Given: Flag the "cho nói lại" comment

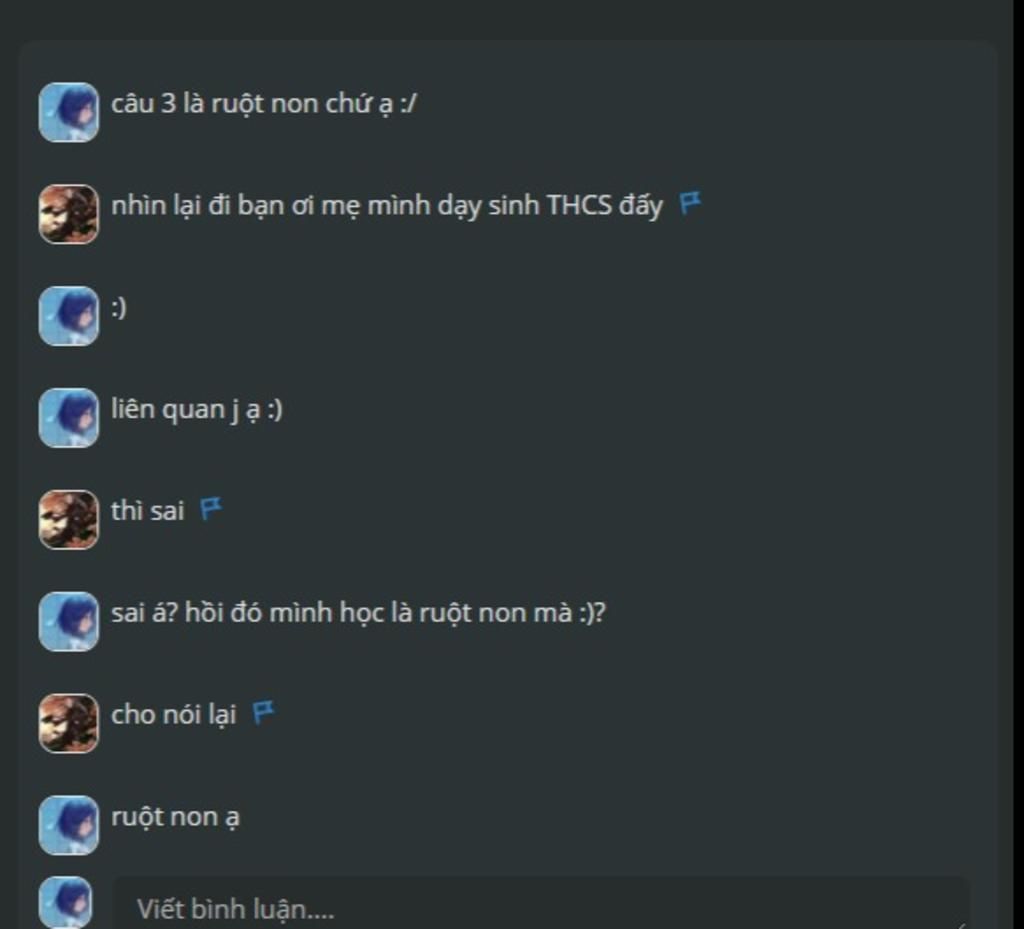Looking at the screenshot, I should tap(263, 712).
